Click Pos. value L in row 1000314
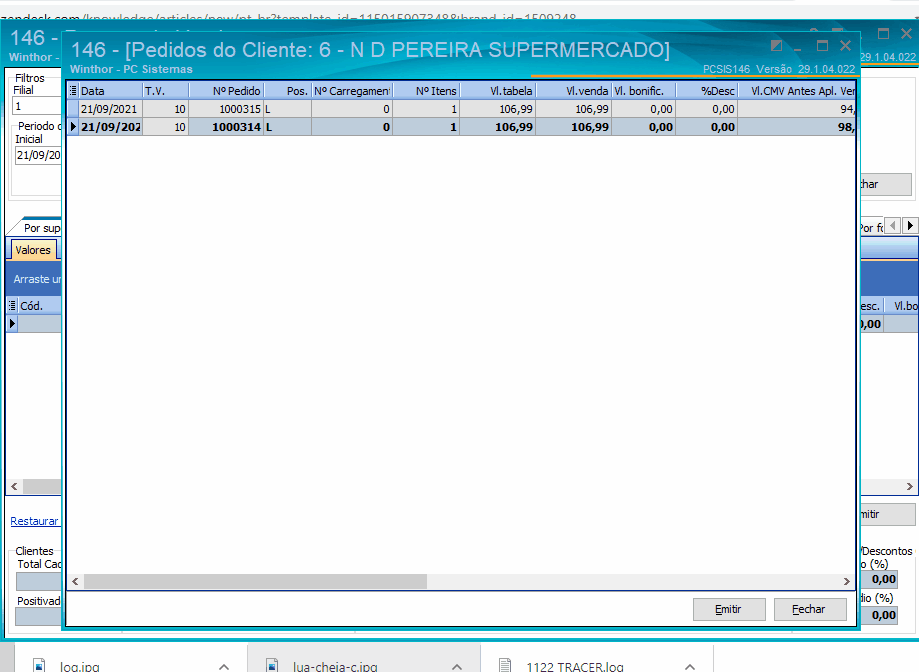This screenshot has height=672, width=919. pyautogui.click(x=288, y=127)
